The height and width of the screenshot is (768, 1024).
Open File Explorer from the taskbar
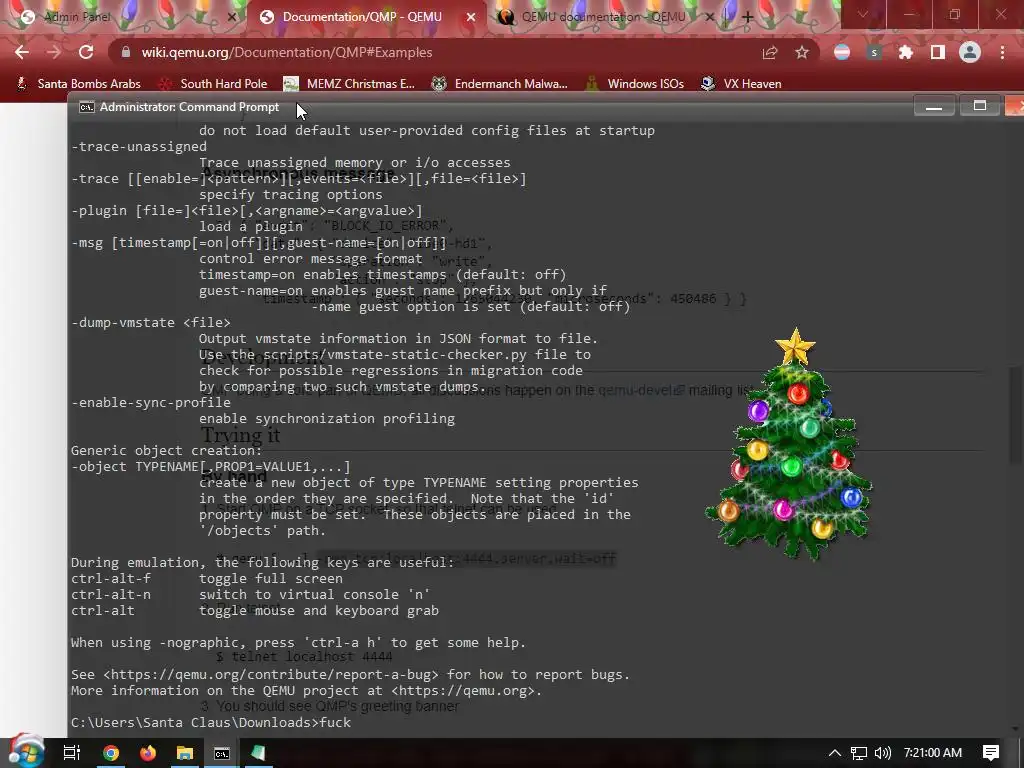(185, 753)
